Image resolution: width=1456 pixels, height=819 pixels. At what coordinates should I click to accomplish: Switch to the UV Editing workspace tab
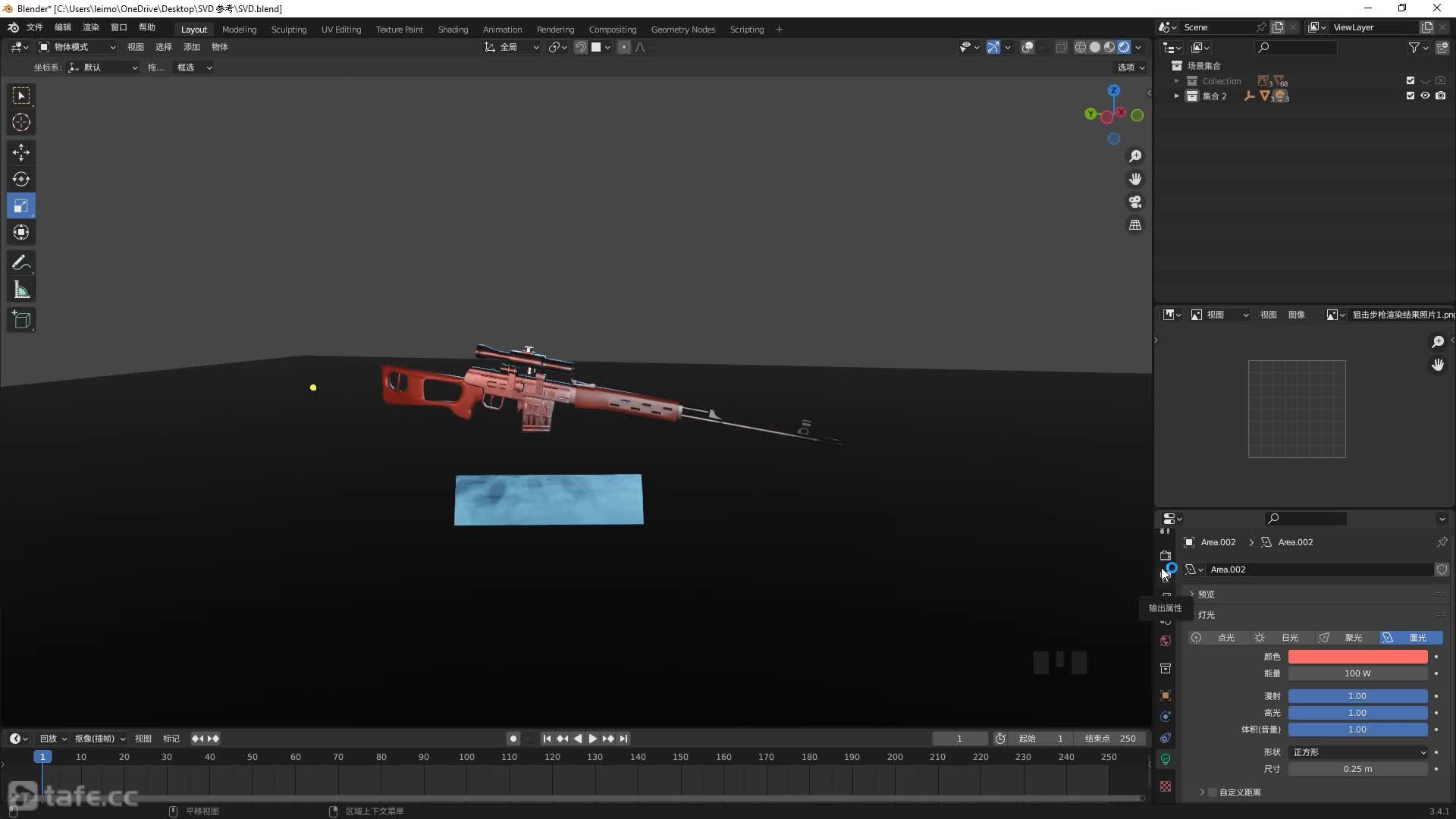click(x=341, y=30)
